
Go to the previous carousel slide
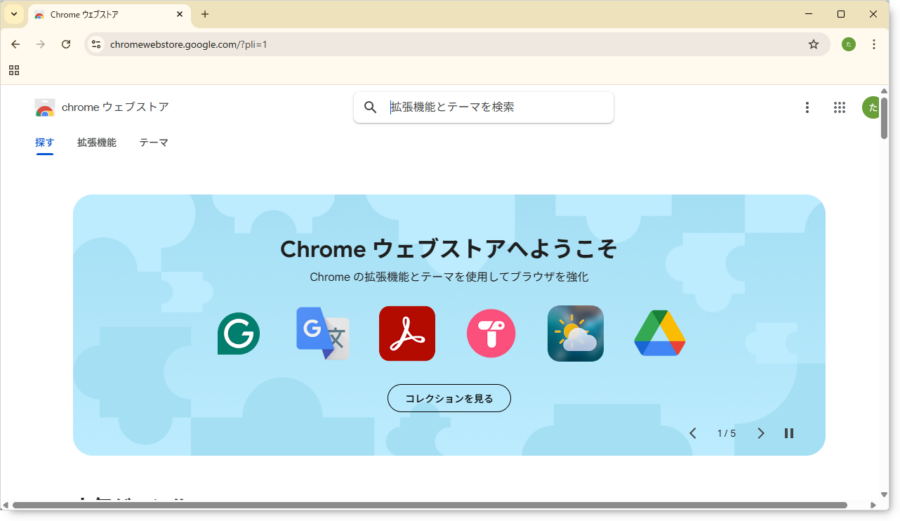coord(692,433)
